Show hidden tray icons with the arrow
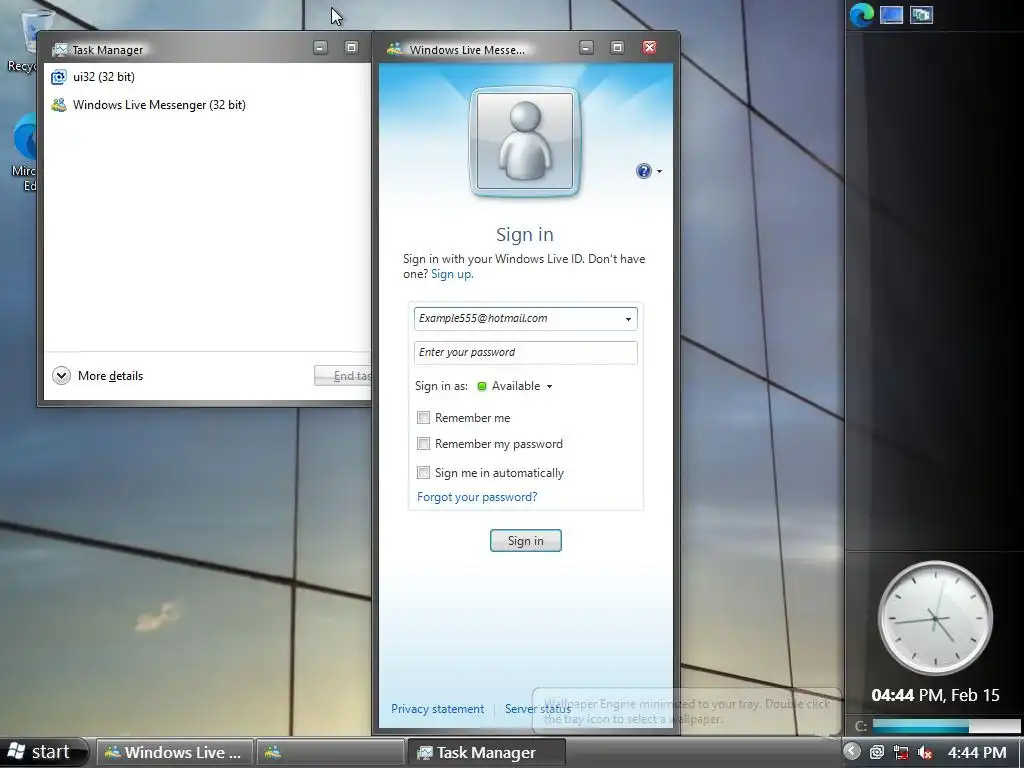Image resolution: width=1024 pixels, height=768 pixels. click(852, 751)
